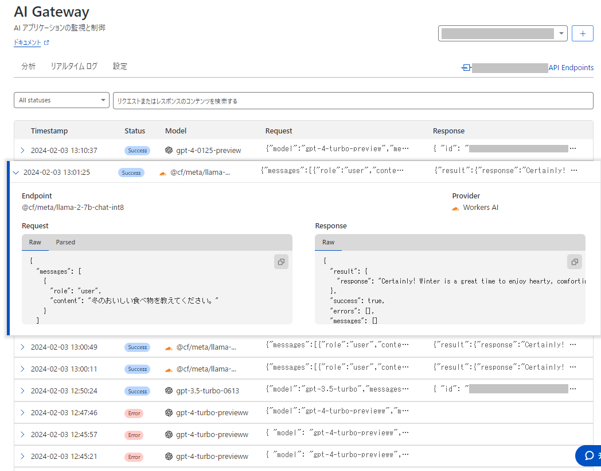601x471 pixels.
Task: Open the ドキュメント documentation link
Action: (27, 43)
